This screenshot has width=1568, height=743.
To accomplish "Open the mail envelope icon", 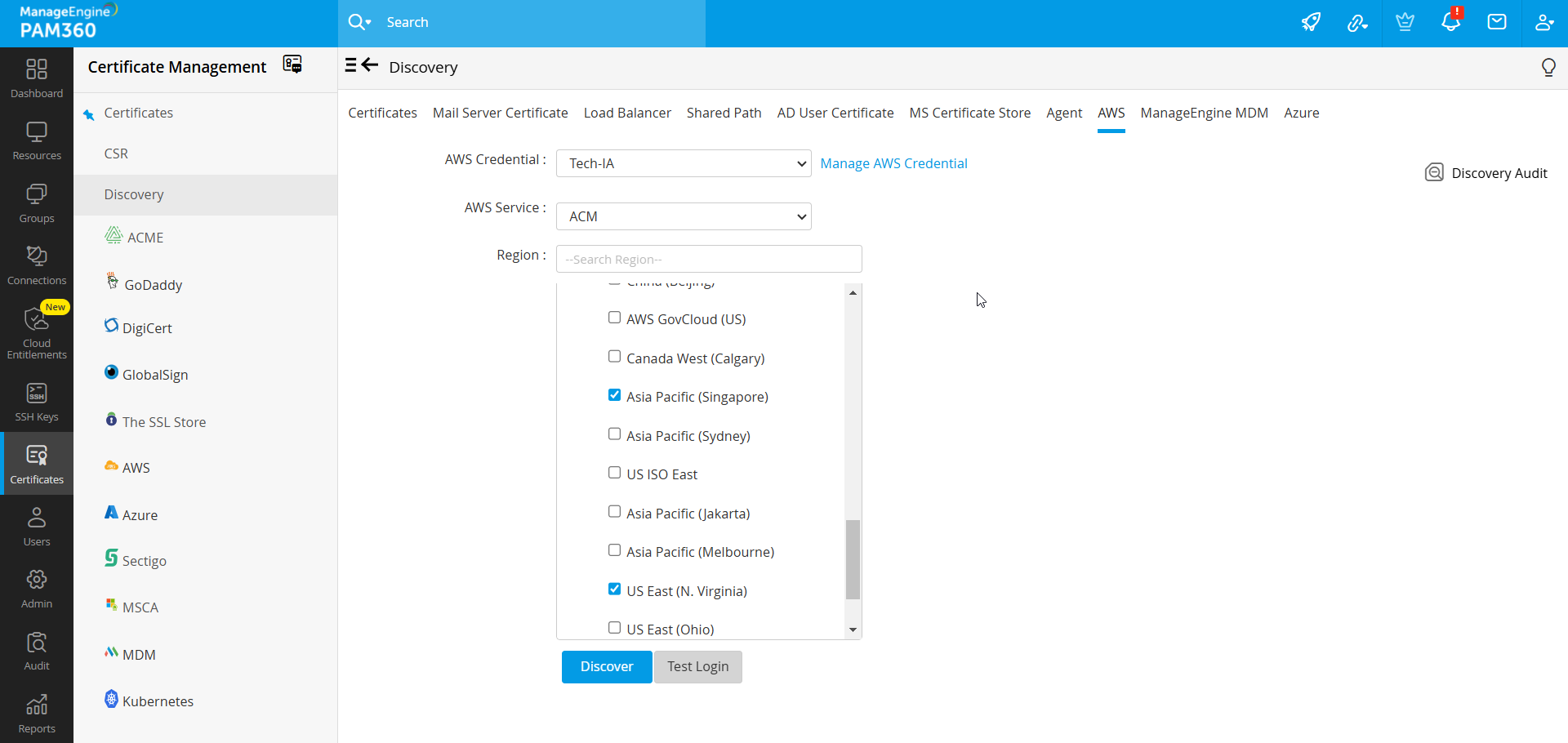I will click(1497, 23).
